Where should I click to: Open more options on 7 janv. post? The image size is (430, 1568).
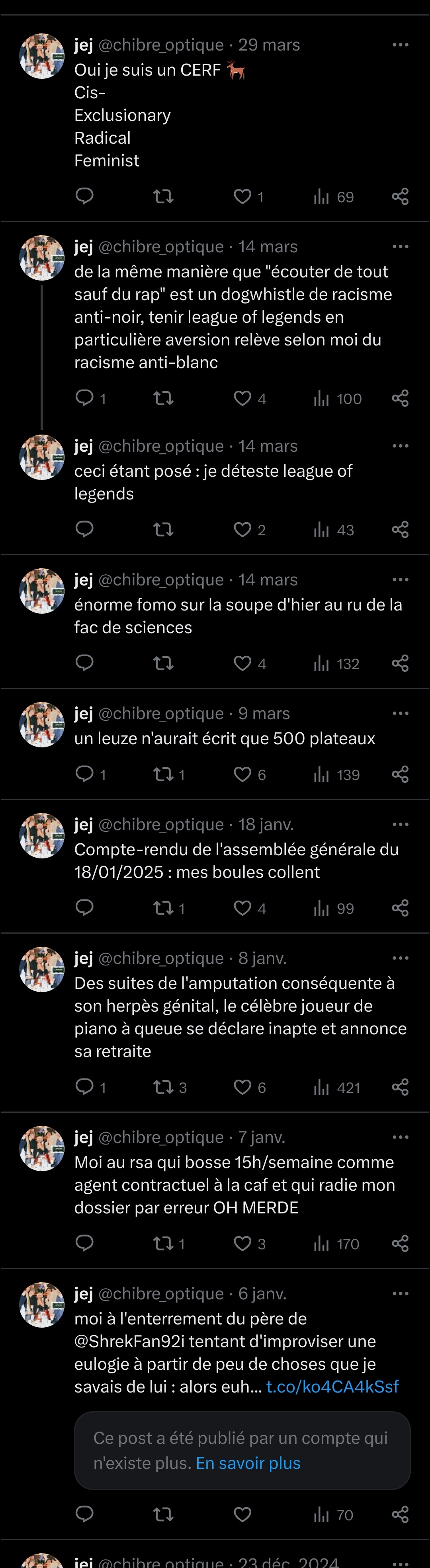coord(400,1137)
